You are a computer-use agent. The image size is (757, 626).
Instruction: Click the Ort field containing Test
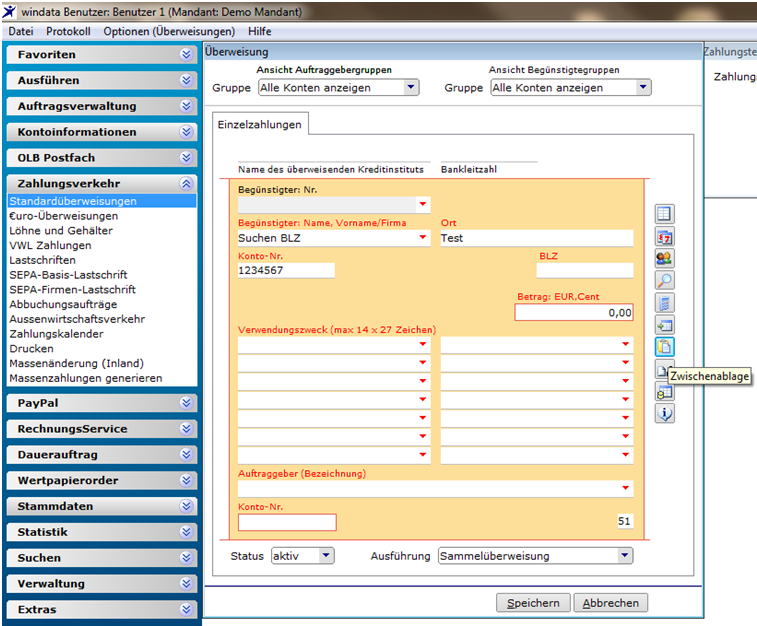click(537, 238)
